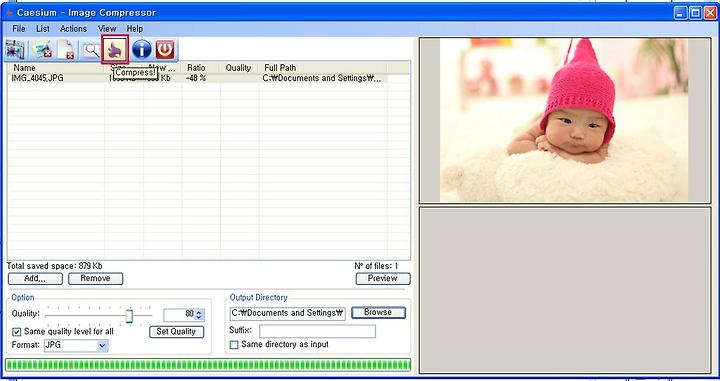Screen dimensions: 720x381
Task: Open the File menu
Action: point(19,28)
